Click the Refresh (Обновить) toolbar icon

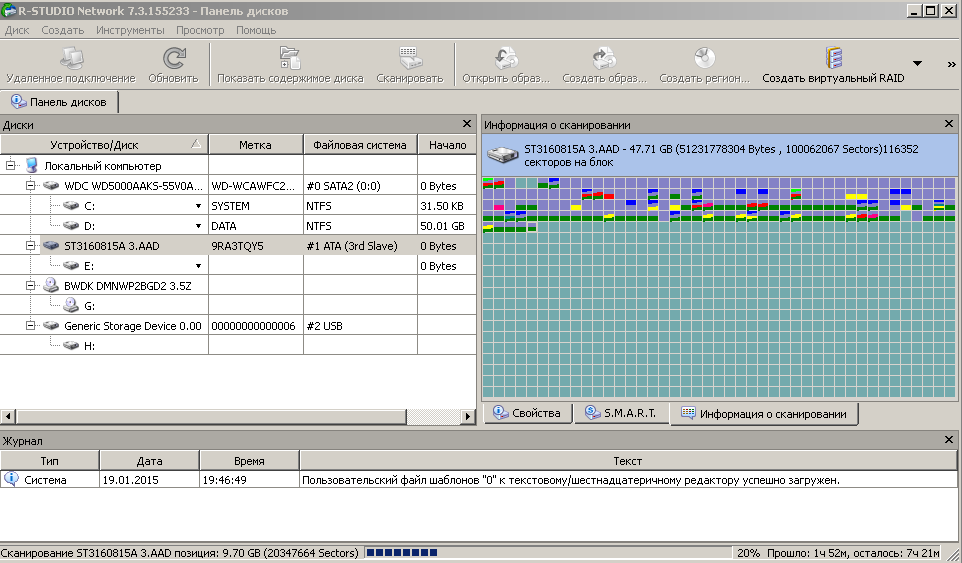pyautogui.click(x=174, y=58)
